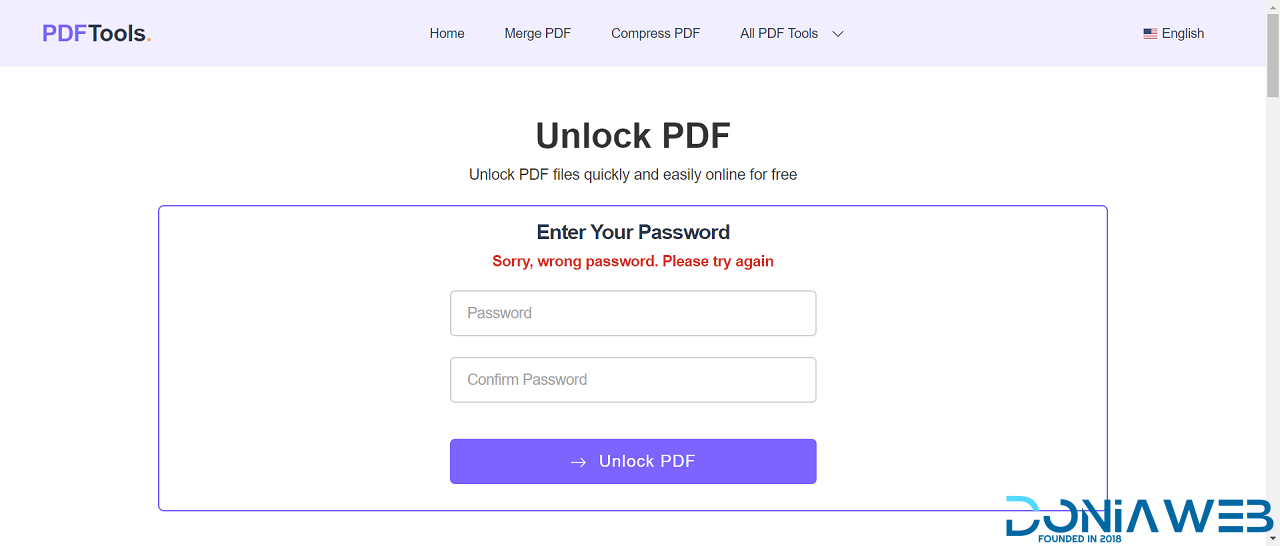The image size is (1280, 546).
Task: Open the Merge PDF tool
Action: (x=537, y=33)
